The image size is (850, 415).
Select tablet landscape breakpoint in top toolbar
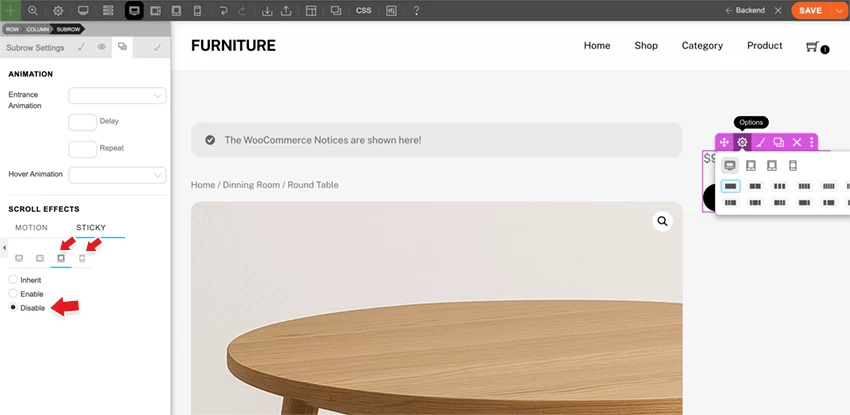156,10
